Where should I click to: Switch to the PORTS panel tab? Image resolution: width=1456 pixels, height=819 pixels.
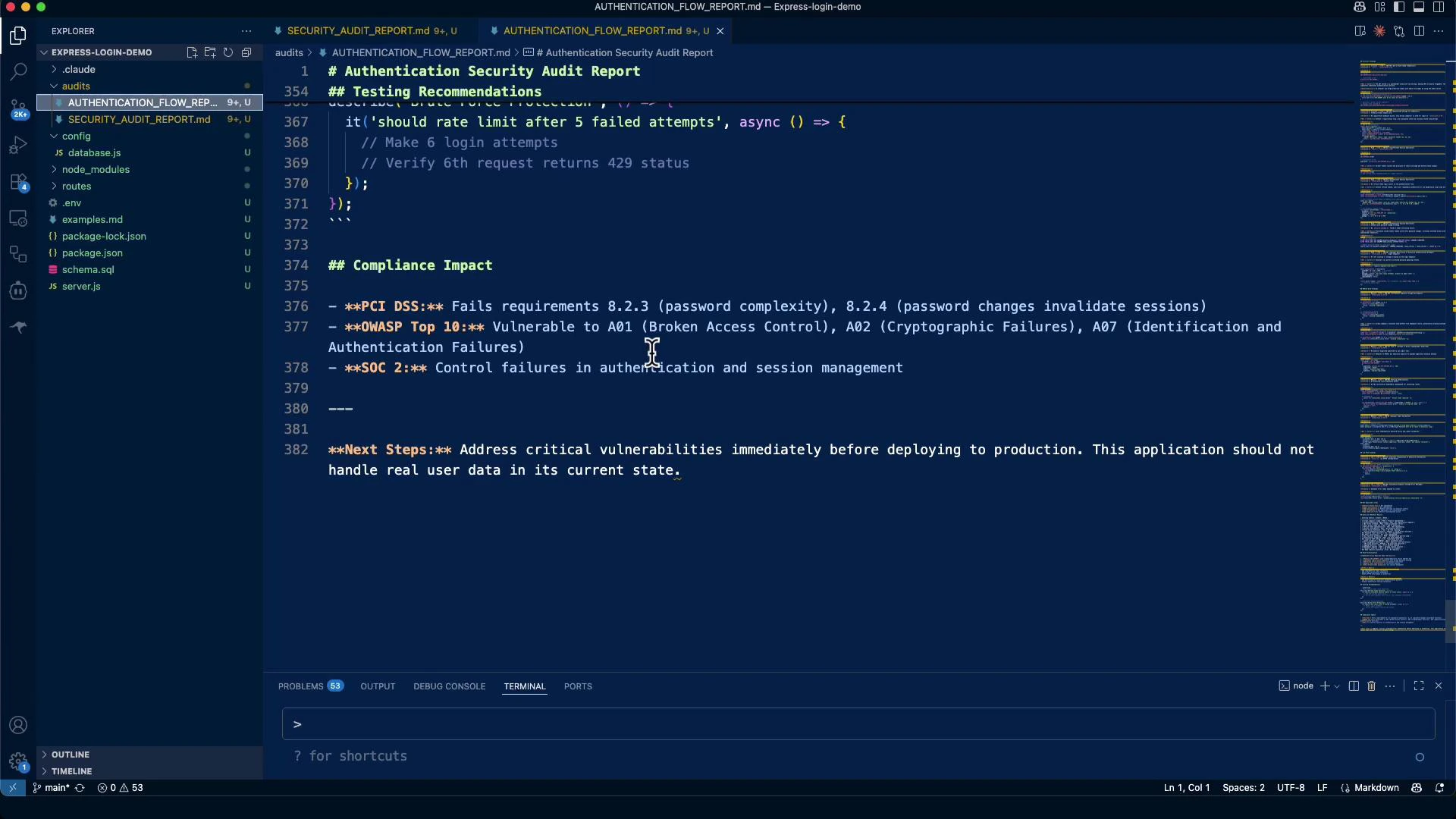(578, 686)
